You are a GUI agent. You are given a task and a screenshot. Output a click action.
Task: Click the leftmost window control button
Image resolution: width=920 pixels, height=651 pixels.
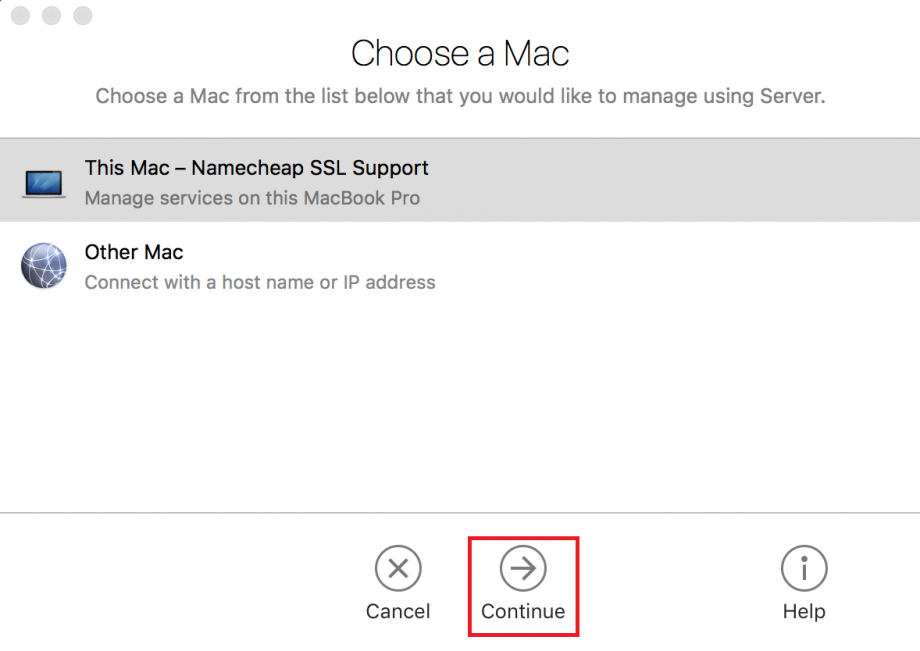pyautogui.click(x=20, y=16)
